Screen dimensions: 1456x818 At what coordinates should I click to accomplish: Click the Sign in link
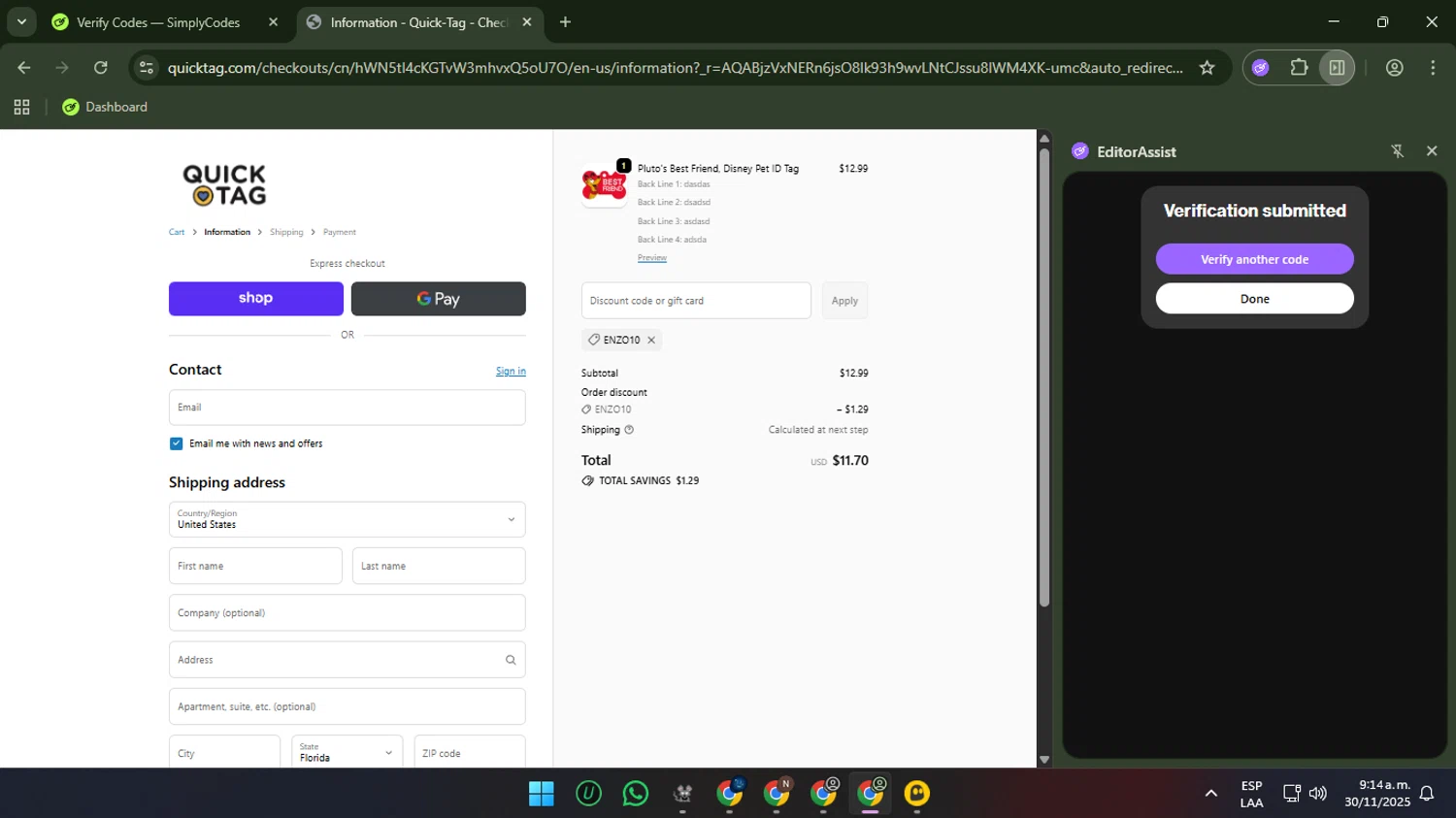[x=511, y=371]
